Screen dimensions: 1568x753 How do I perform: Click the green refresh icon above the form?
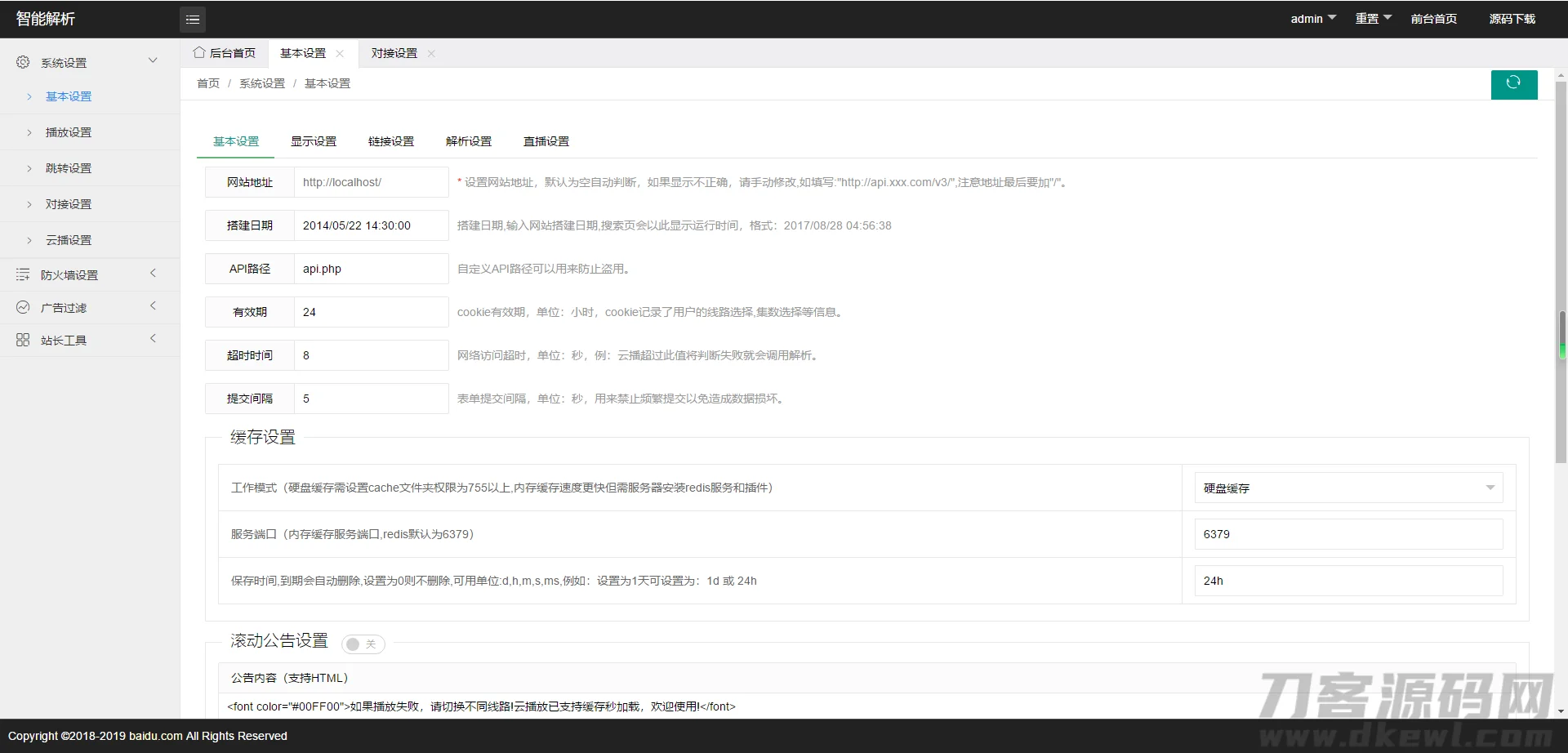tap(1514, 84)
